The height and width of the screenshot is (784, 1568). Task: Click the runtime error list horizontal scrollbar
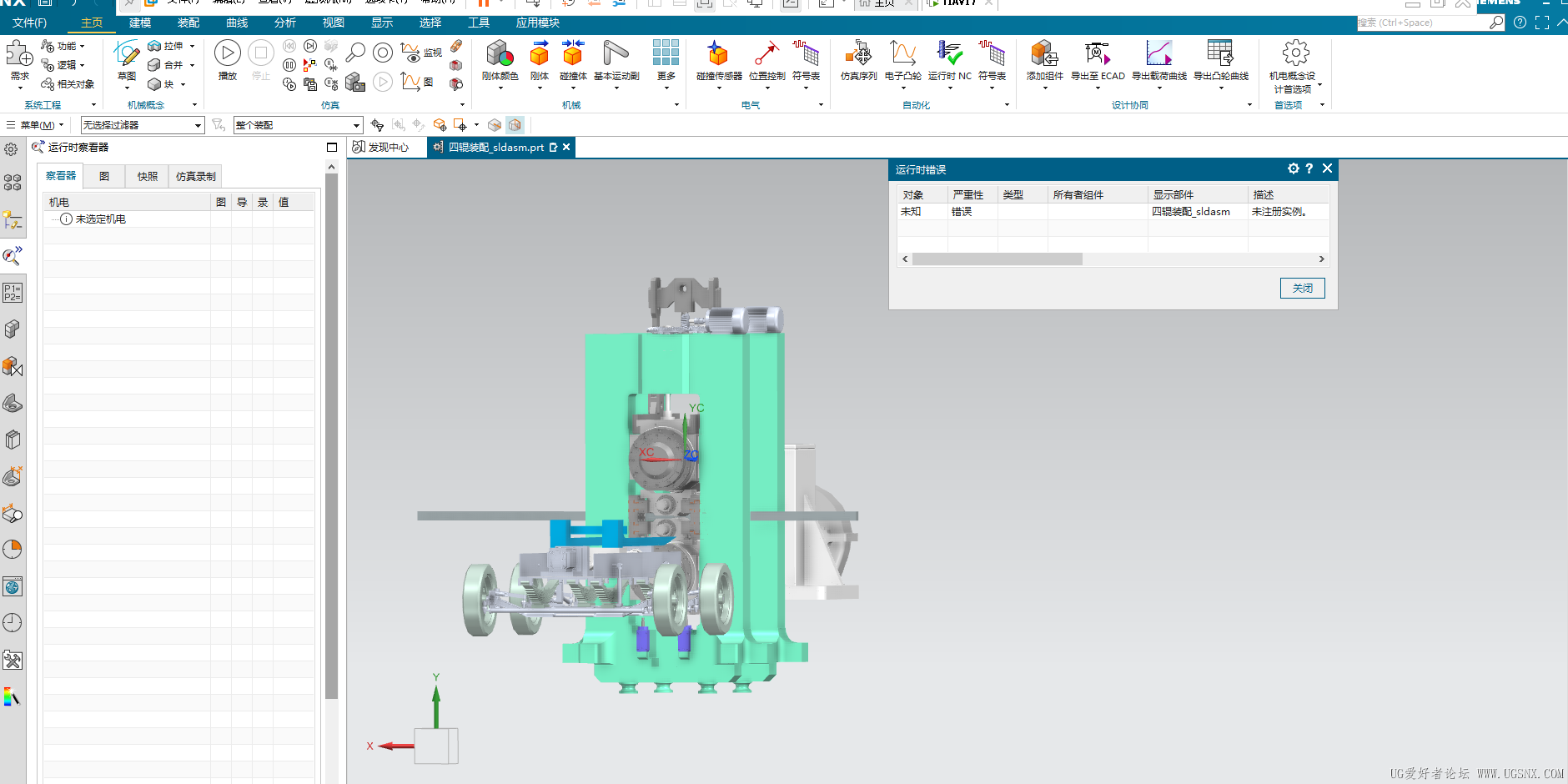point(997,259)
